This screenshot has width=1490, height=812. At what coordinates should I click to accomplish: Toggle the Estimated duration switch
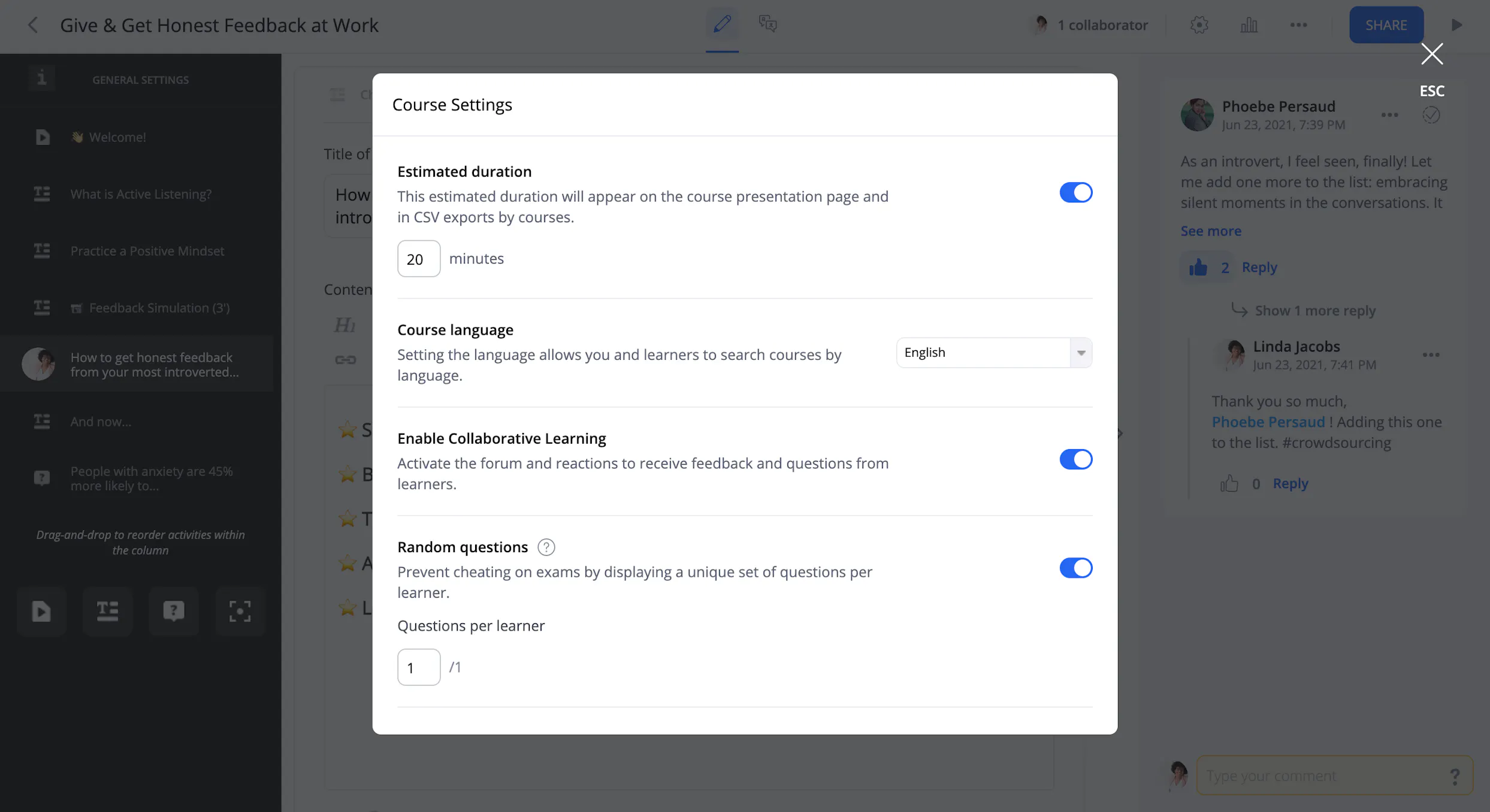(1075, 193)
